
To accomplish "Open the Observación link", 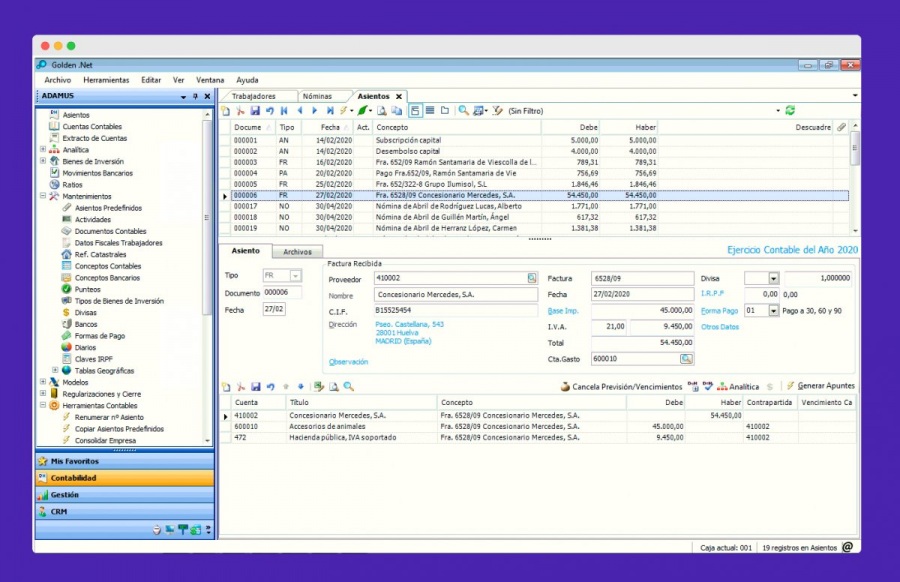I will [348, 362].
